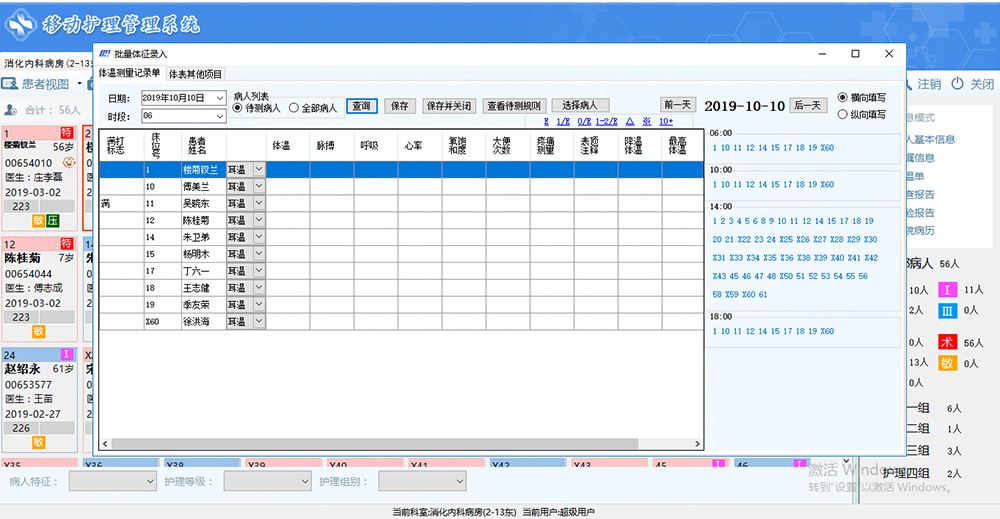Click bed 19 link under 18:00
Screen dimensions: 1000x519
click(x=812, y=331)
